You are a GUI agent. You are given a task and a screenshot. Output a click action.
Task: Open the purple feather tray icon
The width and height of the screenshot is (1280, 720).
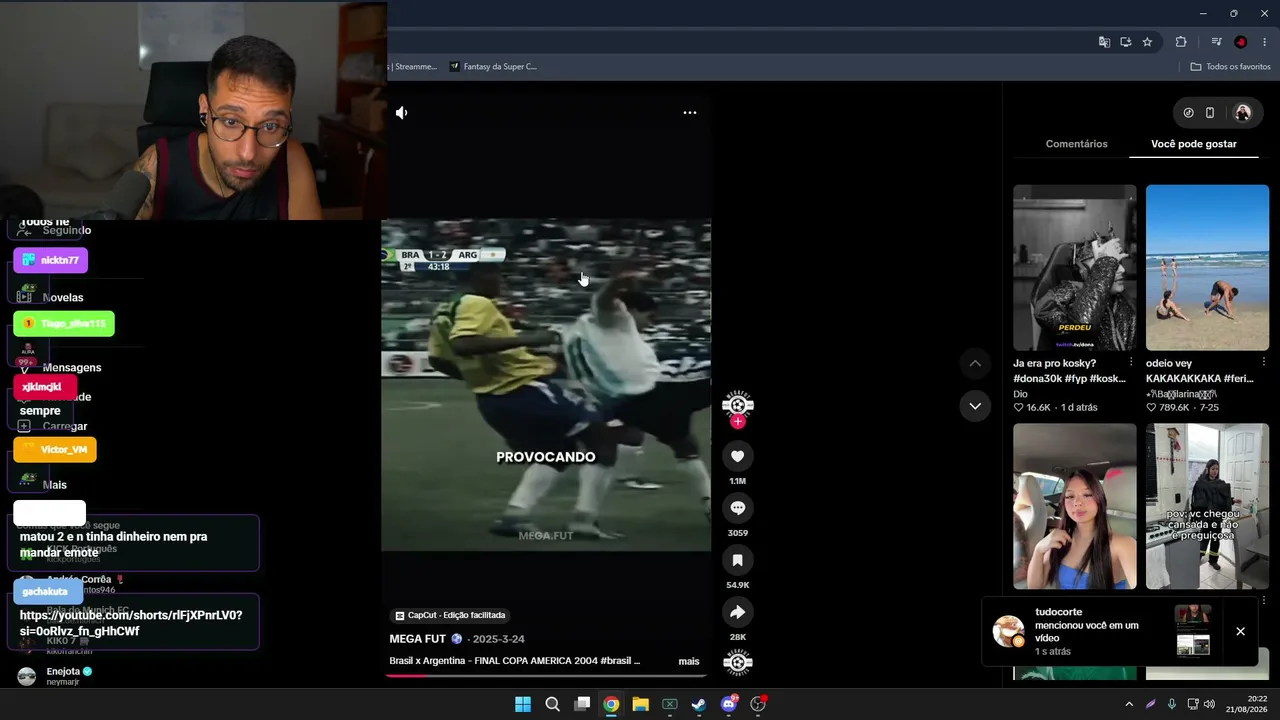[1150, 704]
